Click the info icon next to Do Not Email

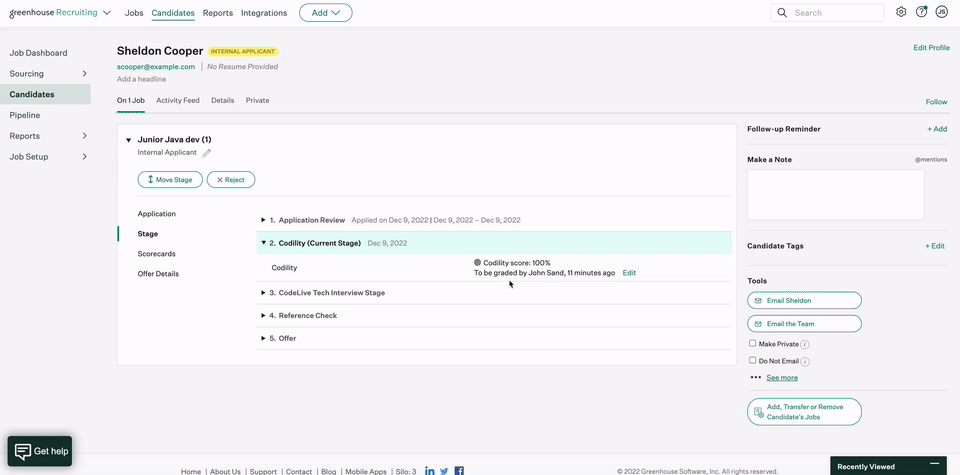coord(806,362)
